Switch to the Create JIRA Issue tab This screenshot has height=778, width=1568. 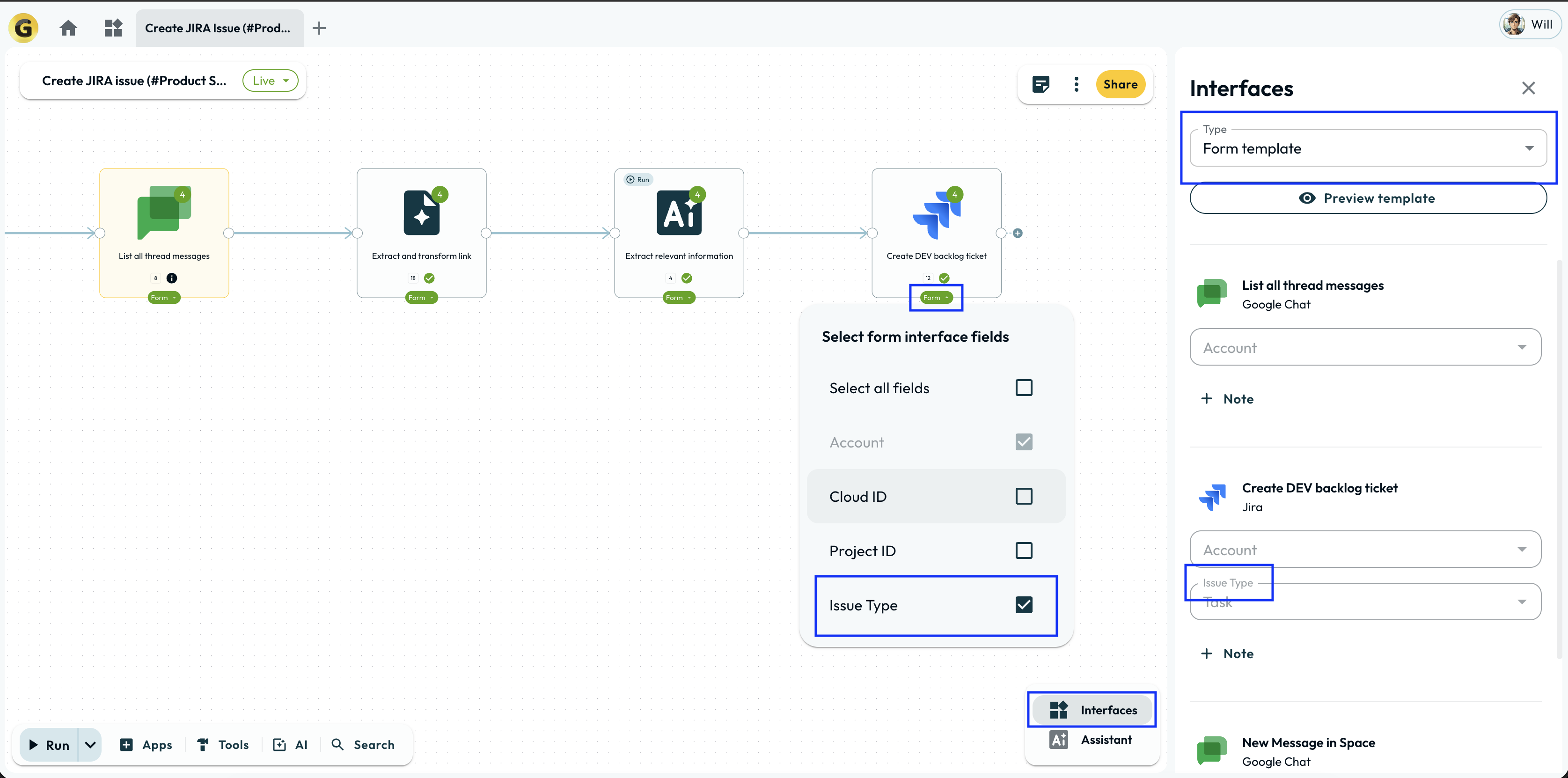218,28
